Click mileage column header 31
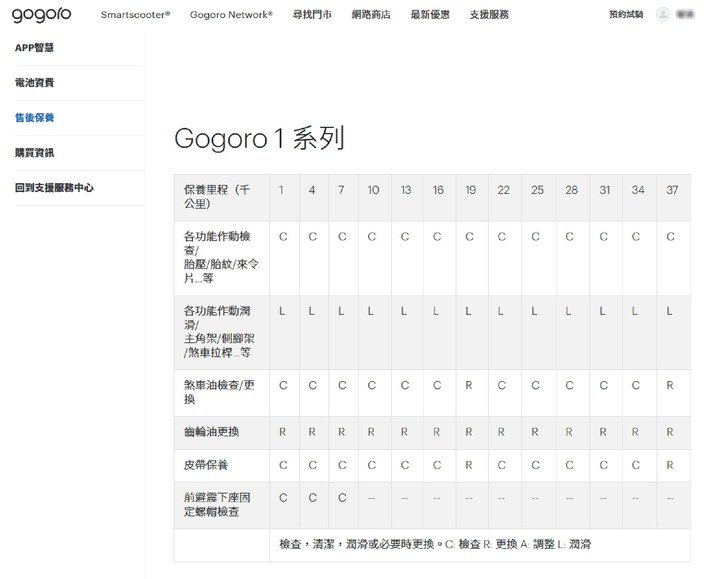The image size is (720, 579). pos(605,190)
